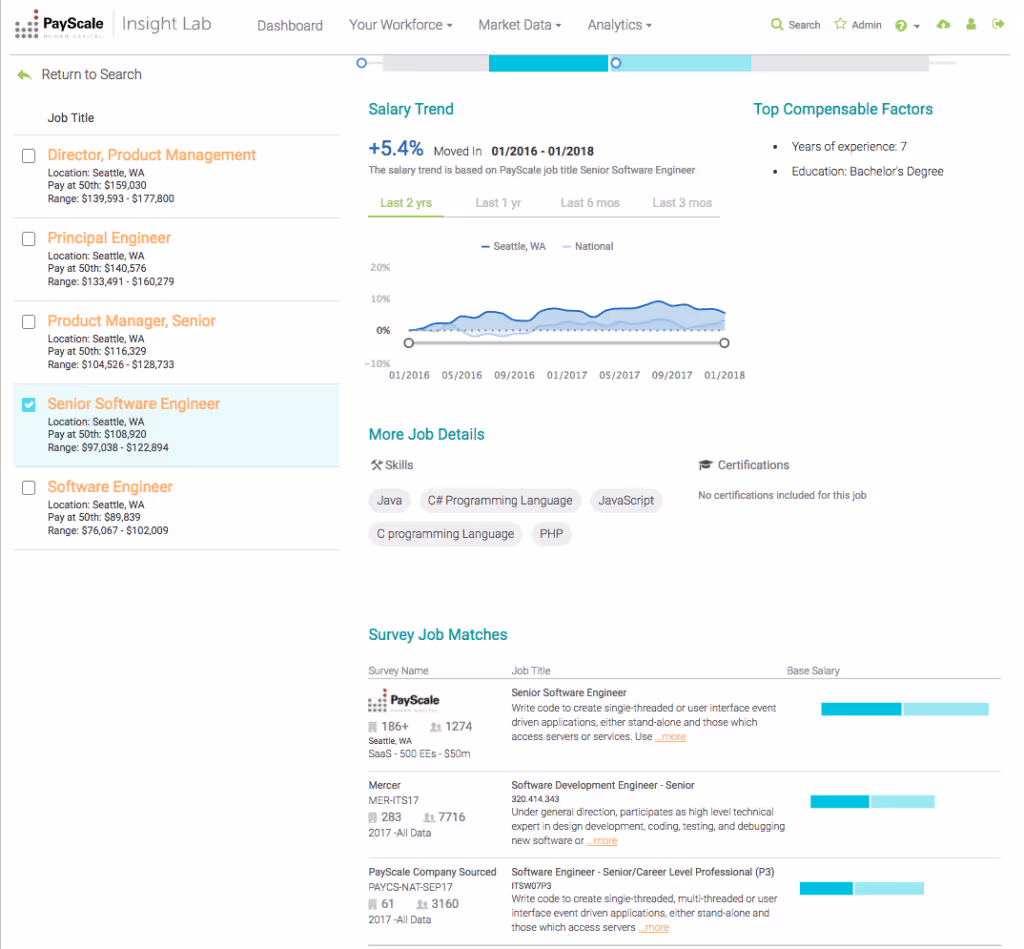Click the companies icon beside 61

tap(372, 904)
